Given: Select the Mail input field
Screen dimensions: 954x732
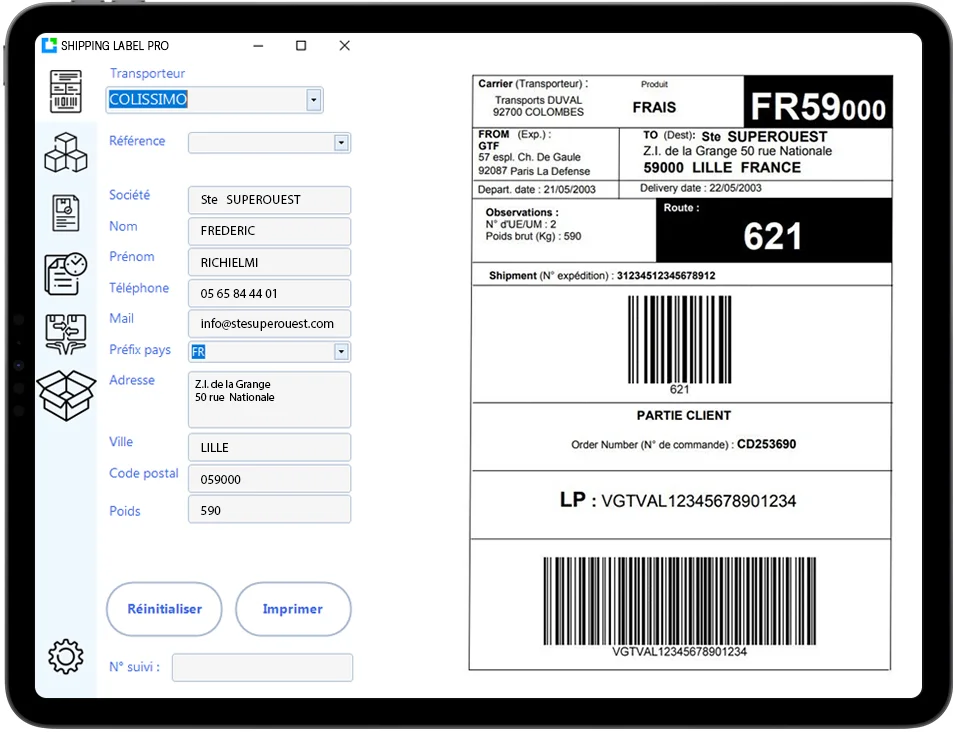Looking at the screenshot, I should (x=269, y=324).
